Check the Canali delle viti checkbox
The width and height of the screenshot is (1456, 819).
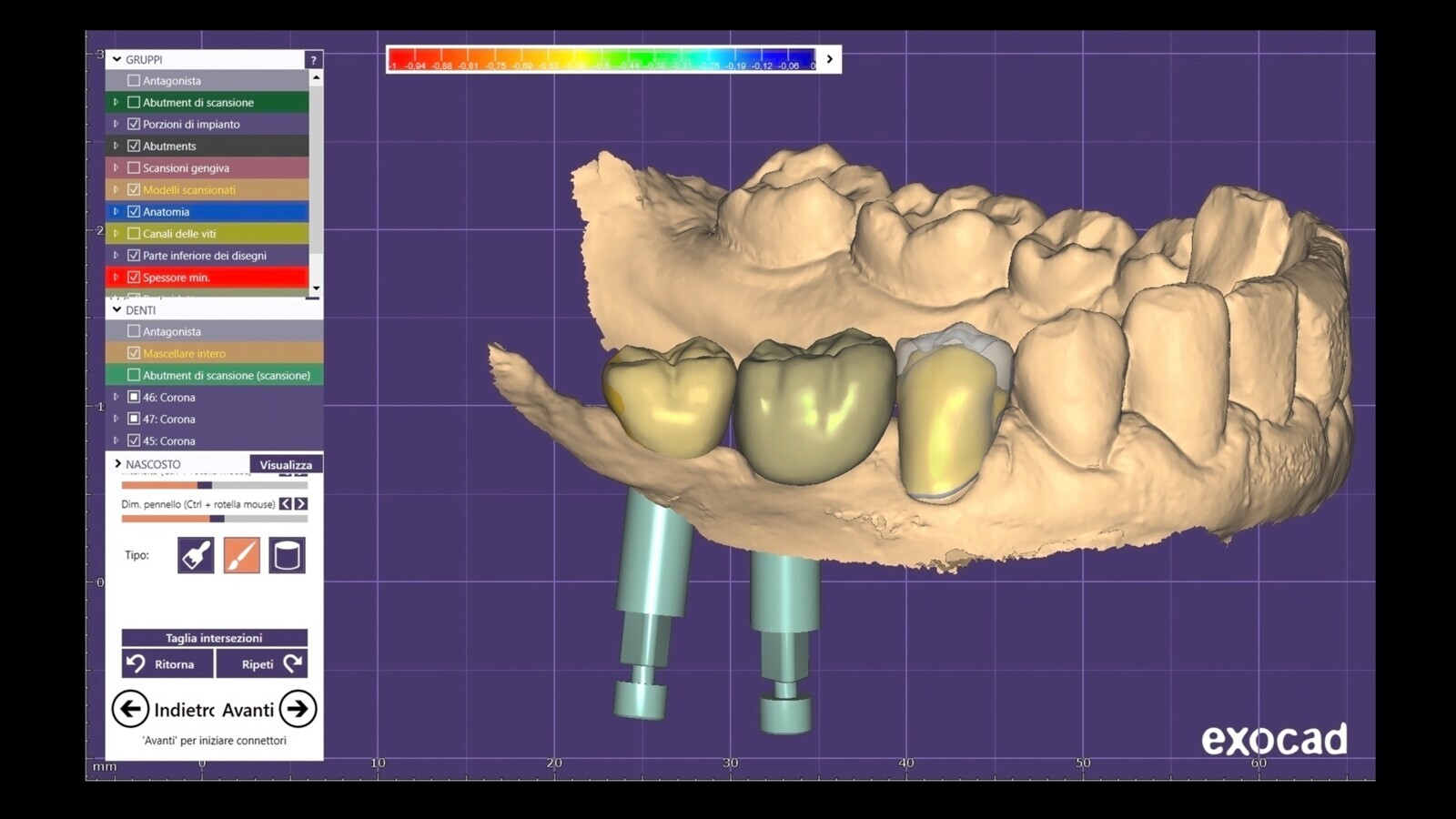point(134,234)
